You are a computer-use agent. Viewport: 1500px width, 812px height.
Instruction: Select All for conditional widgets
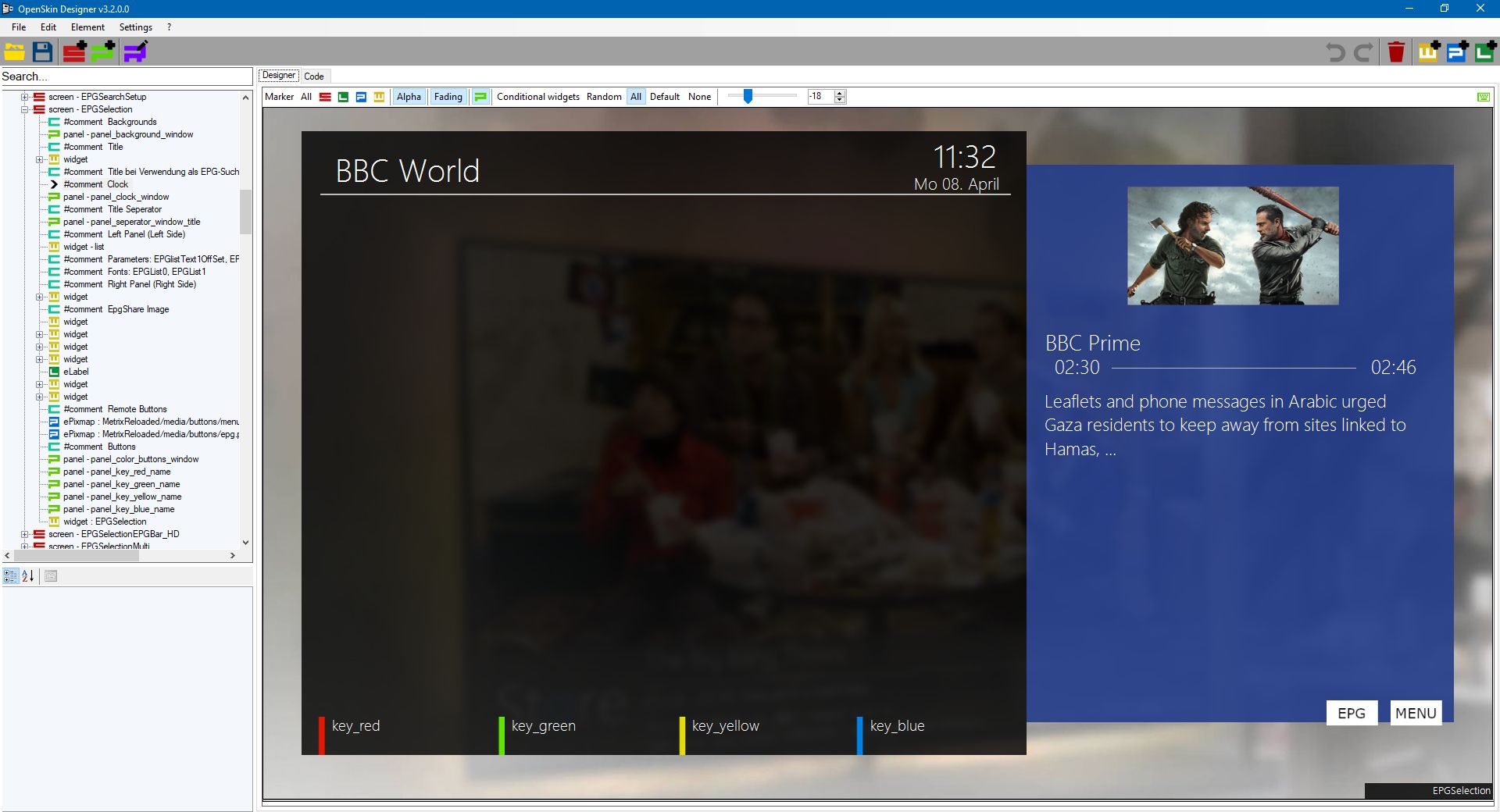[636, 97]
